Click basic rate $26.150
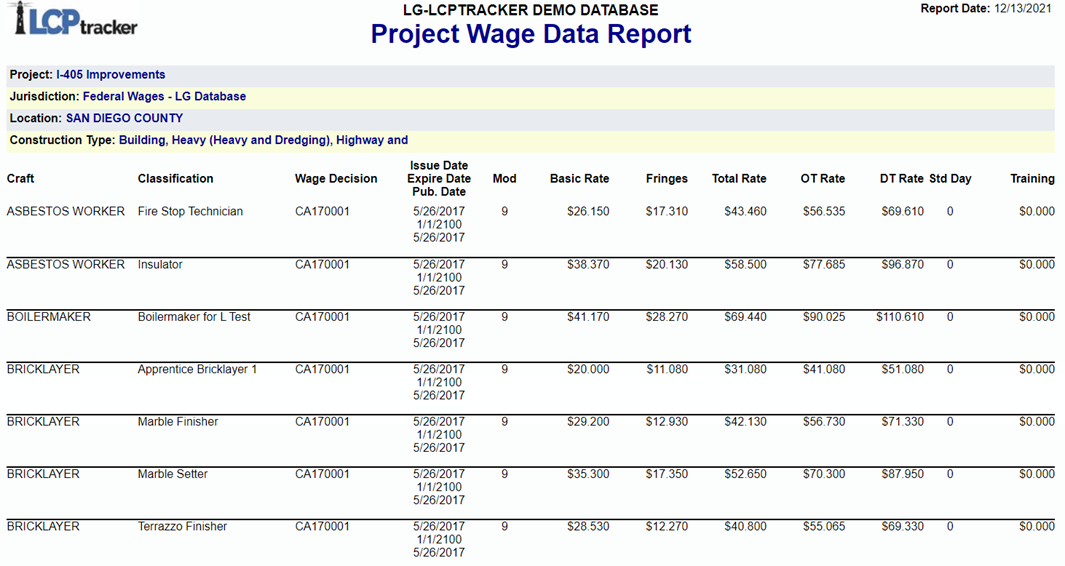1065x566 pixels. click(x=588, y=211)
